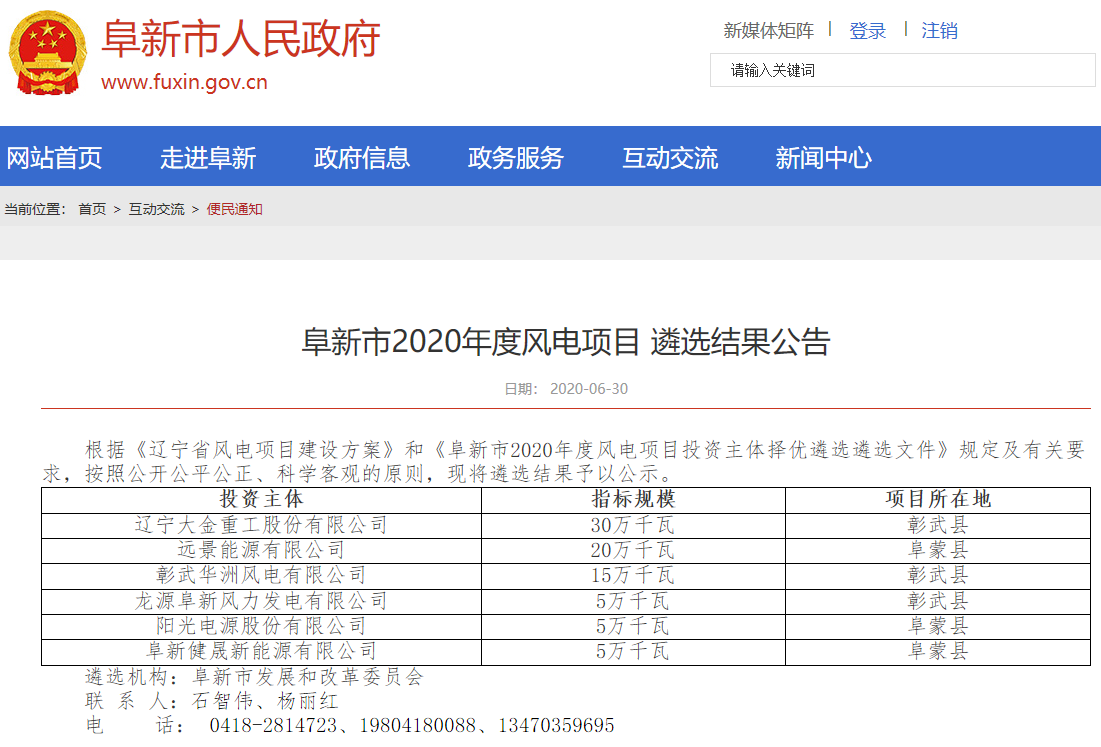Select cell 远景能源有限公司
The width and height of the screenshot is (1101, 747).
261,550
